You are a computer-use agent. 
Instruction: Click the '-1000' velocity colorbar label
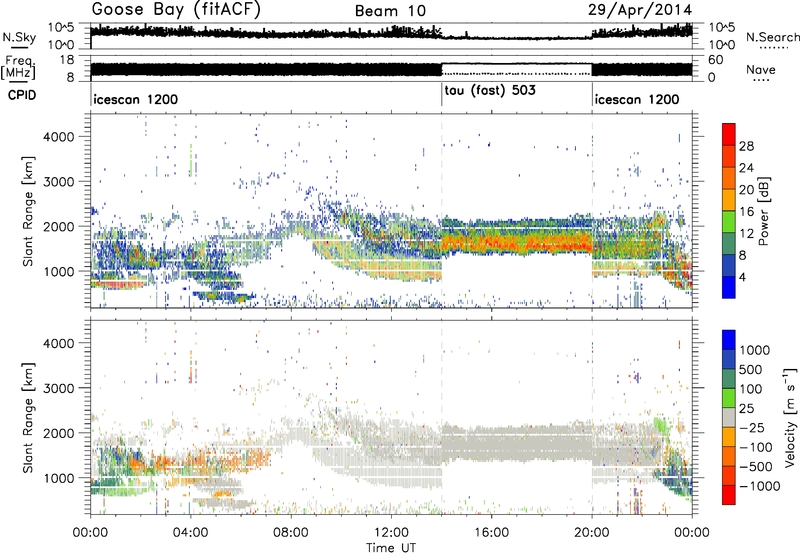[760, 486]
